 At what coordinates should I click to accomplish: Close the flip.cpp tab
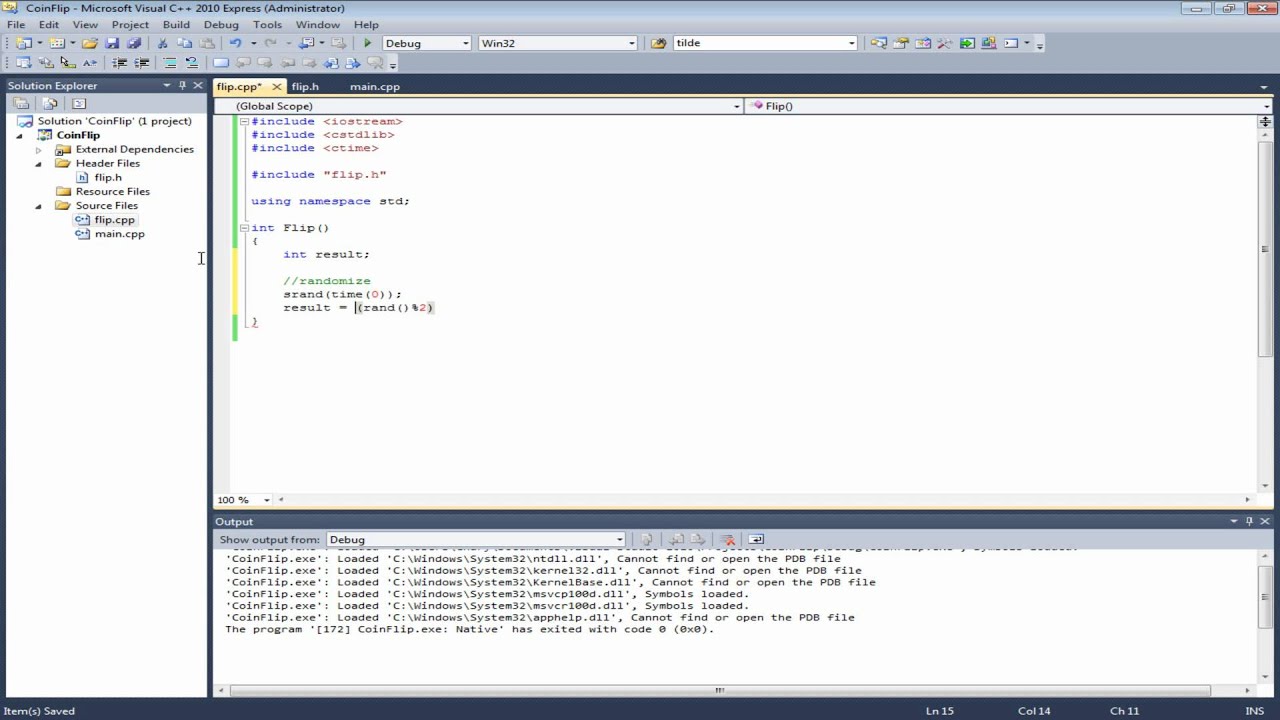(277, 87)
